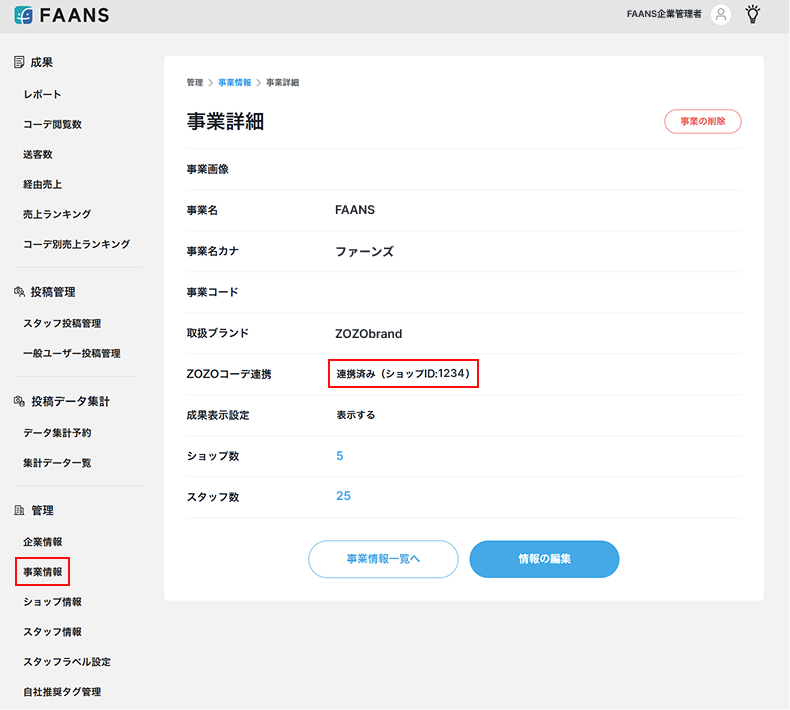The image size is (790, 710).
Task: Open the user profile avatar icon
Action: (720, 15)
